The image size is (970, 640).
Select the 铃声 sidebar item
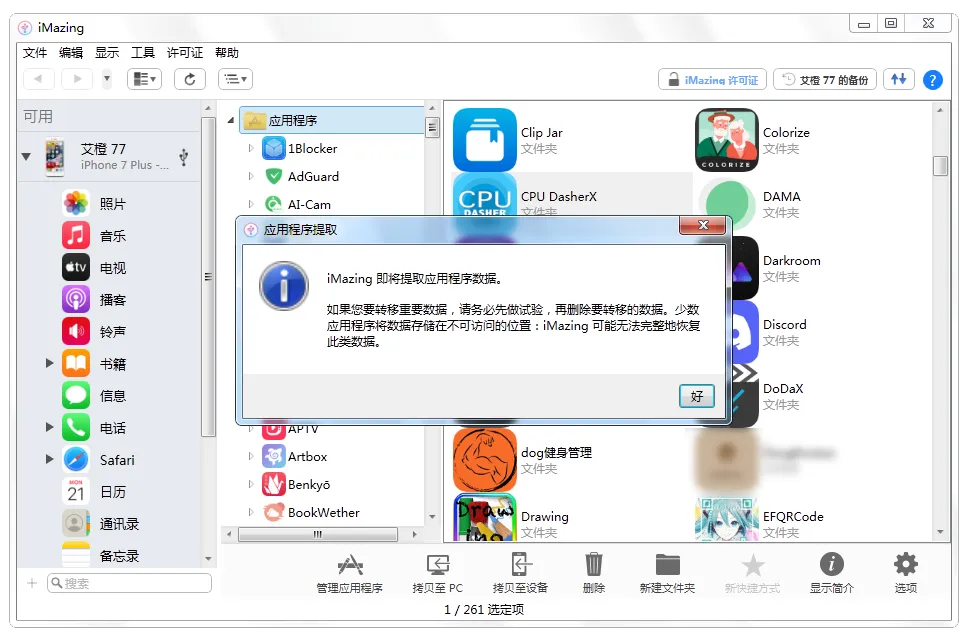111,332
